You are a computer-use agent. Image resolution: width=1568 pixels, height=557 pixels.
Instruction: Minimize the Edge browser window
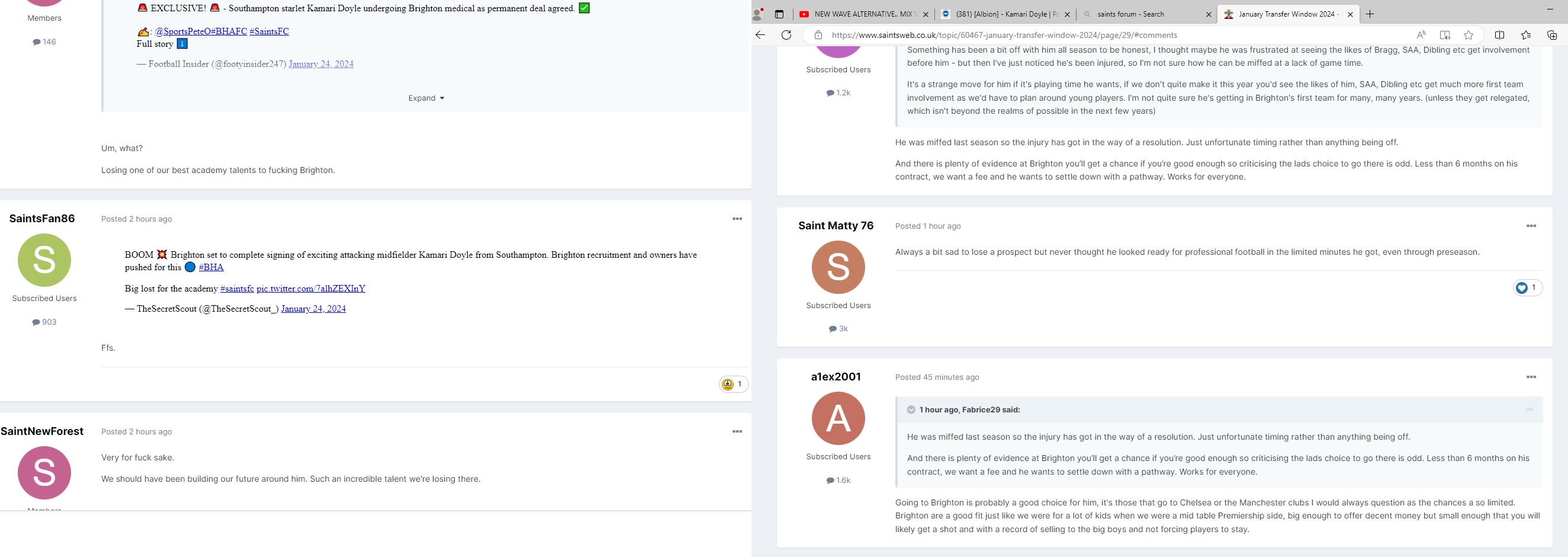tap(1550, 9)
